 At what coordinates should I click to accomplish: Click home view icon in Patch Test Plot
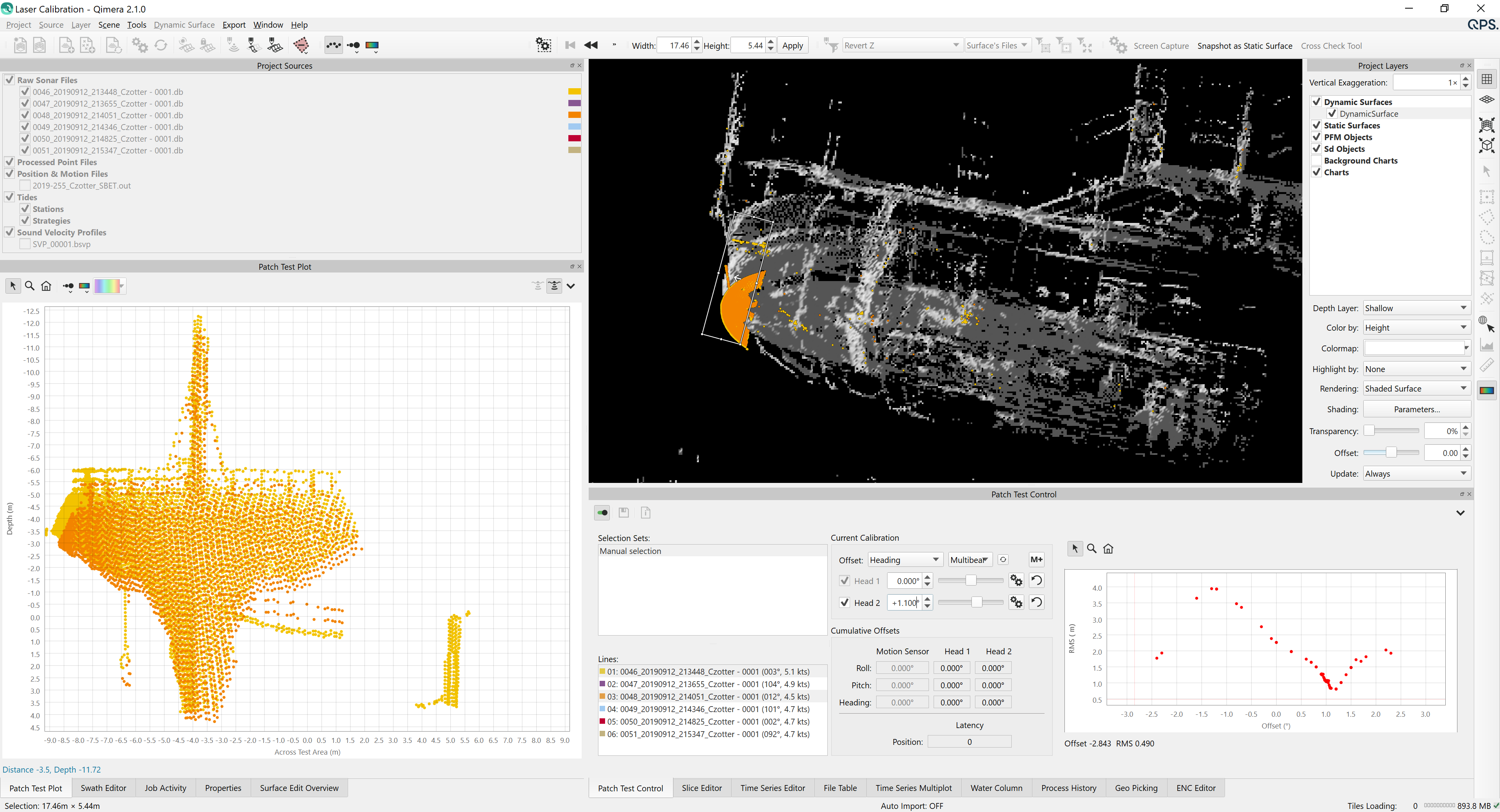[46, 286]
